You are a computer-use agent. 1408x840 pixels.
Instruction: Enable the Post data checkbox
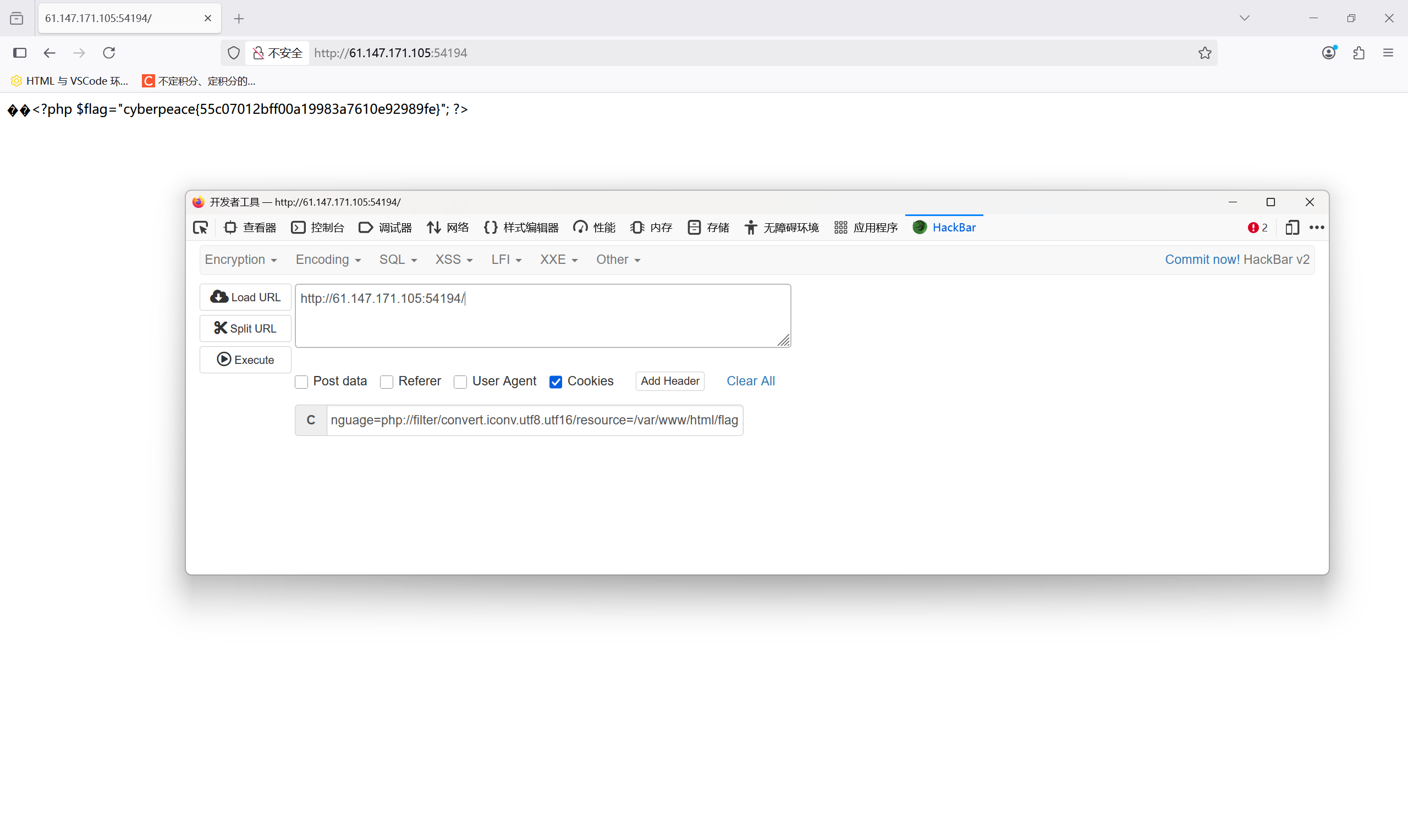301,382
